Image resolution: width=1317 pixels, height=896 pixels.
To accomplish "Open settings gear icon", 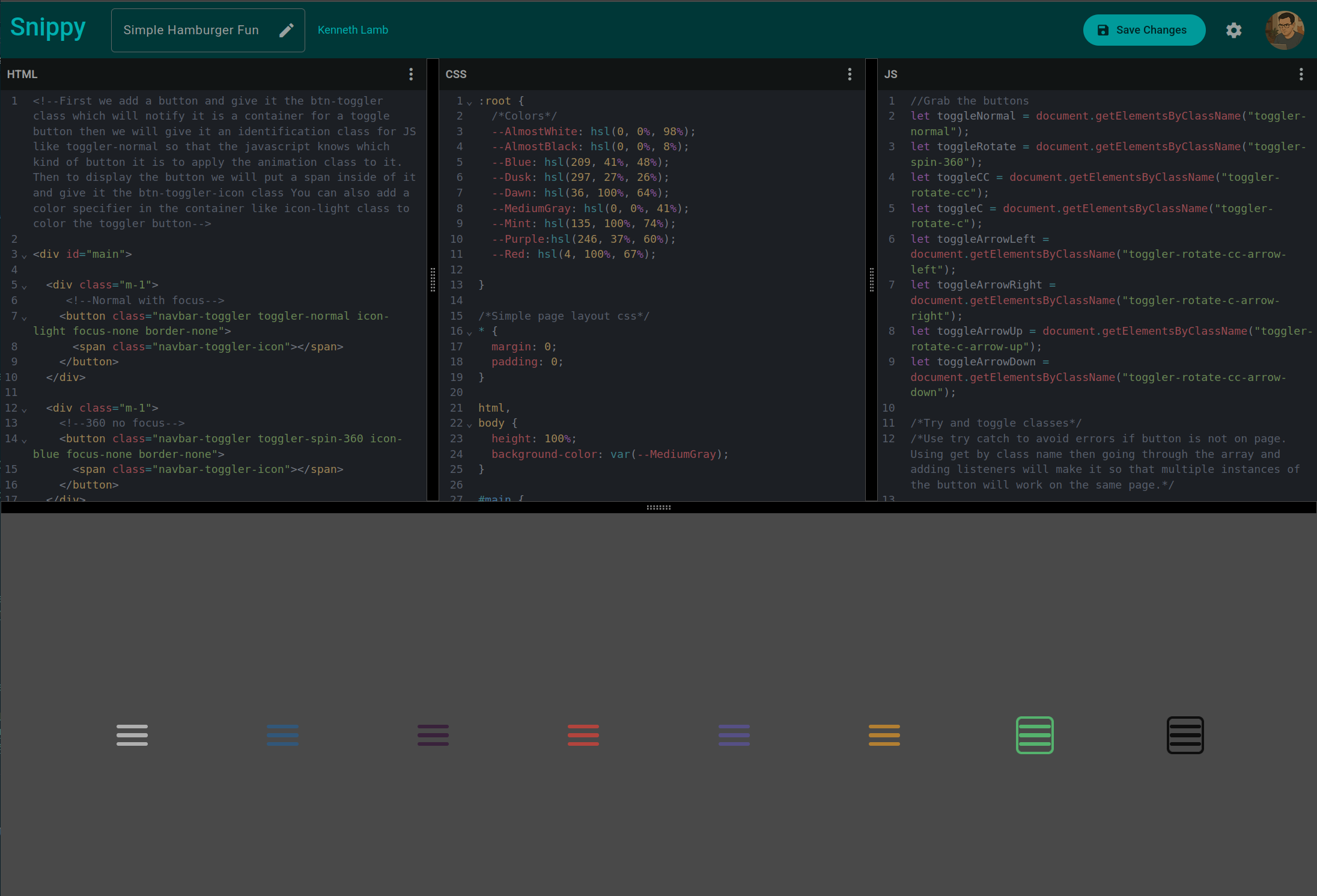I will tap(1233, 30).
